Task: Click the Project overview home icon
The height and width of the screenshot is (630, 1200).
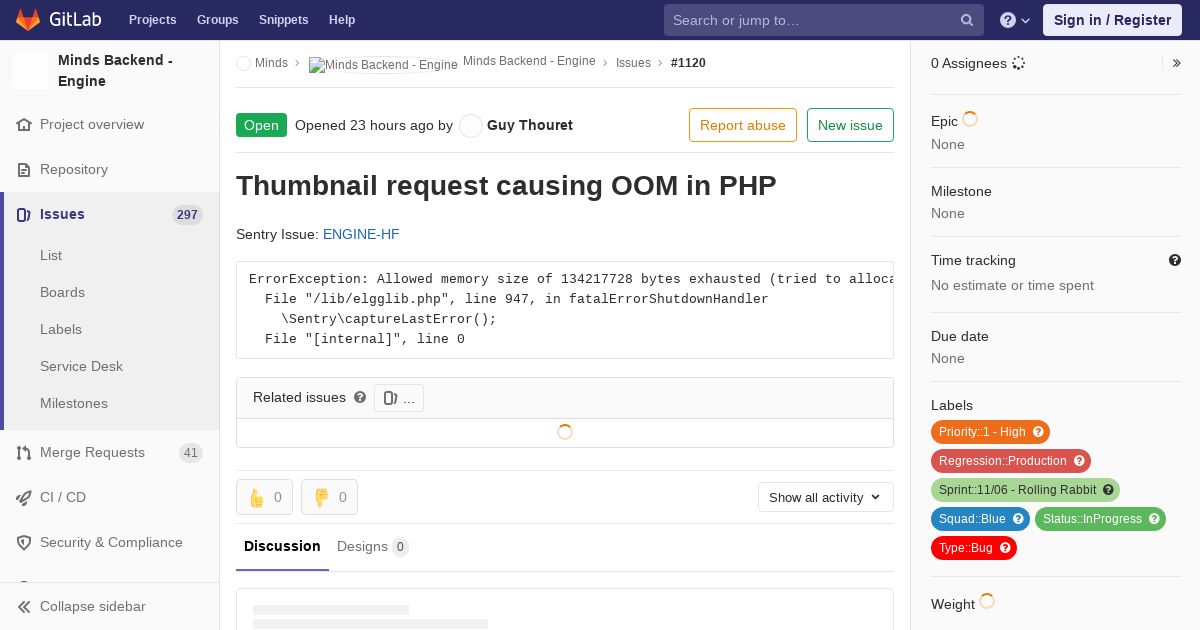Action: pos(24,125)
